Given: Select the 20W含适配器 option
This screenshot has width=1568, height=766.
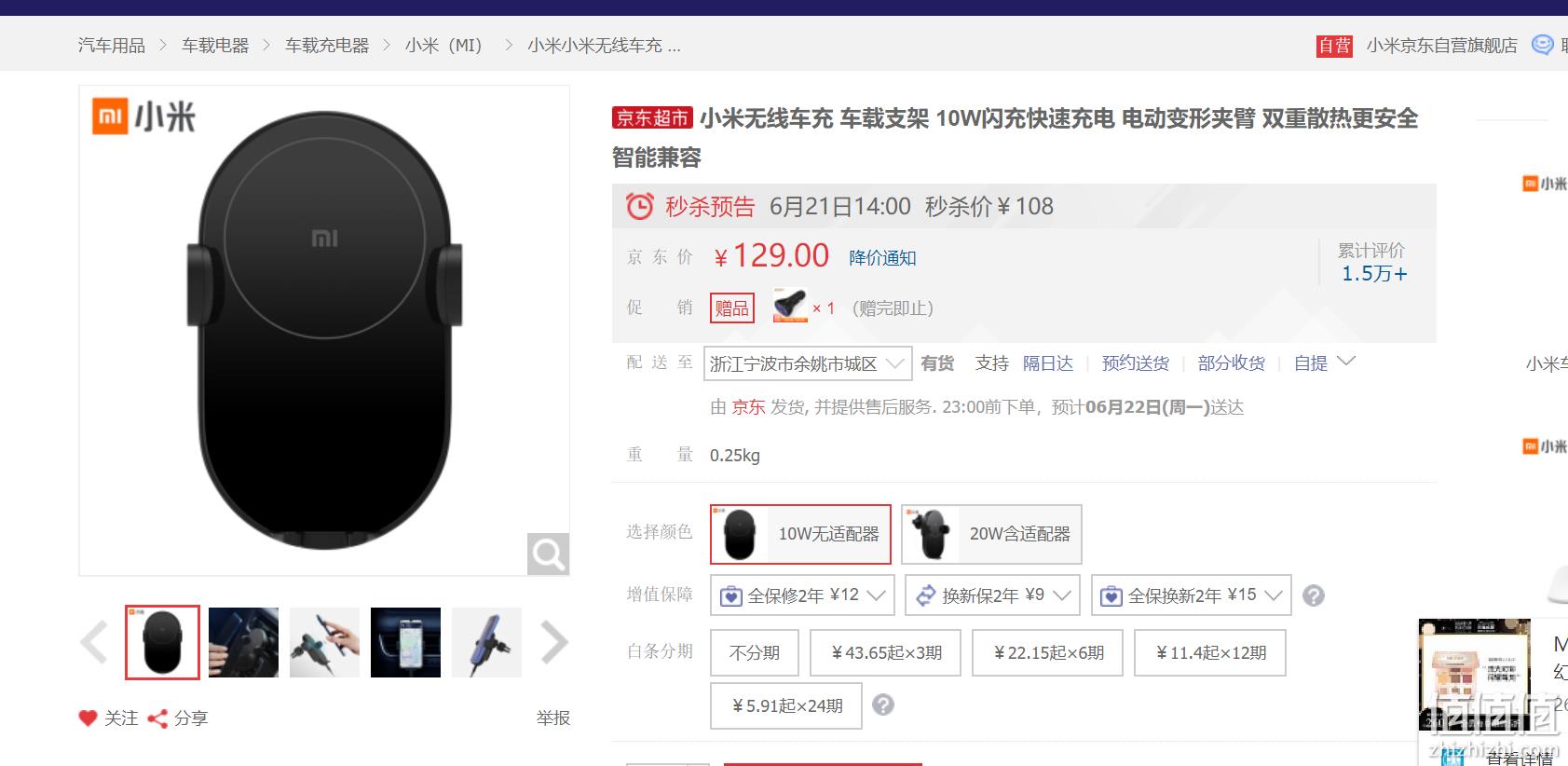Looking at the screenshot, I should coord(991,534).
